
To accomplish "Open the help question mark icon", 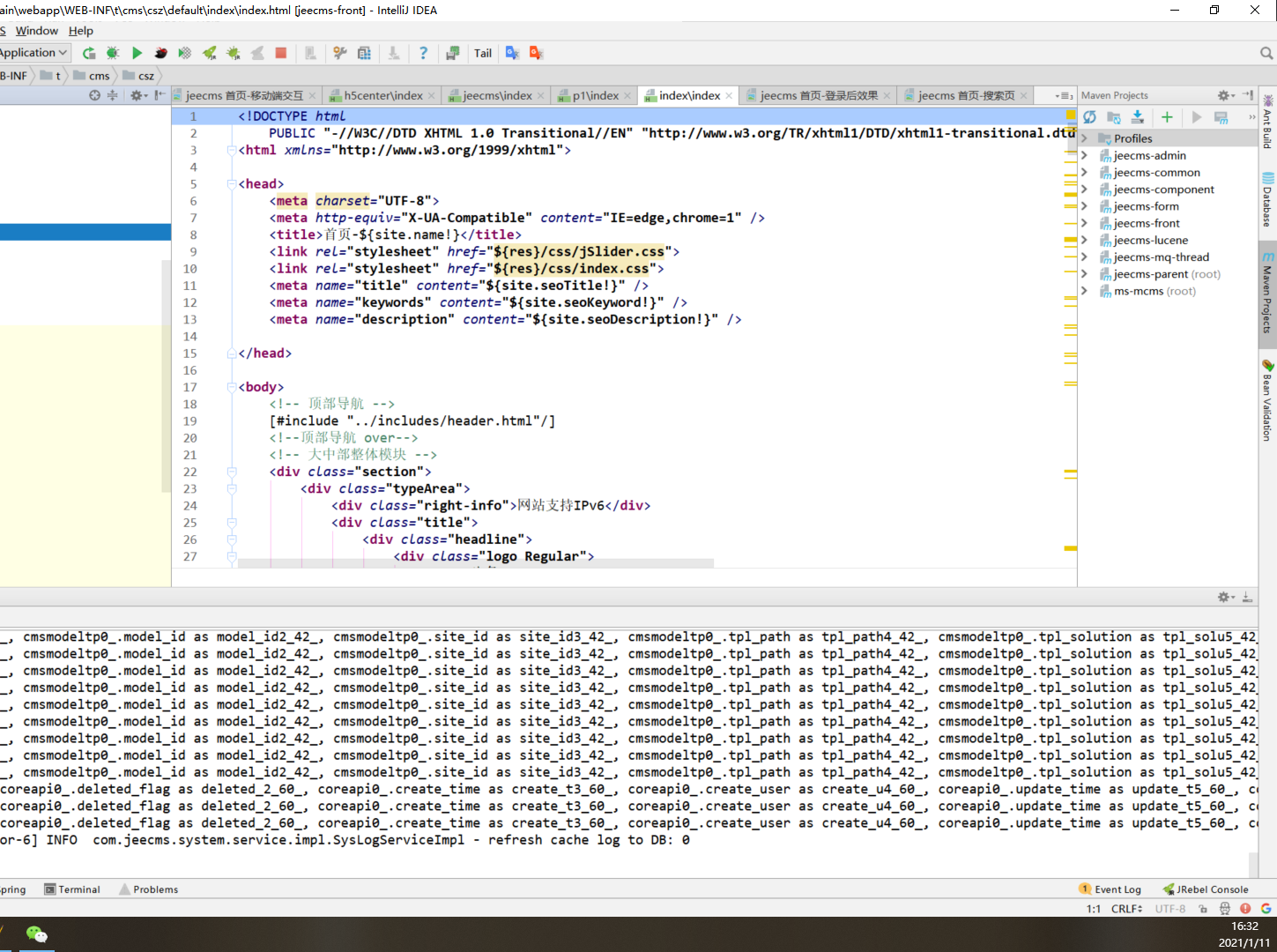I will point(423,53).
